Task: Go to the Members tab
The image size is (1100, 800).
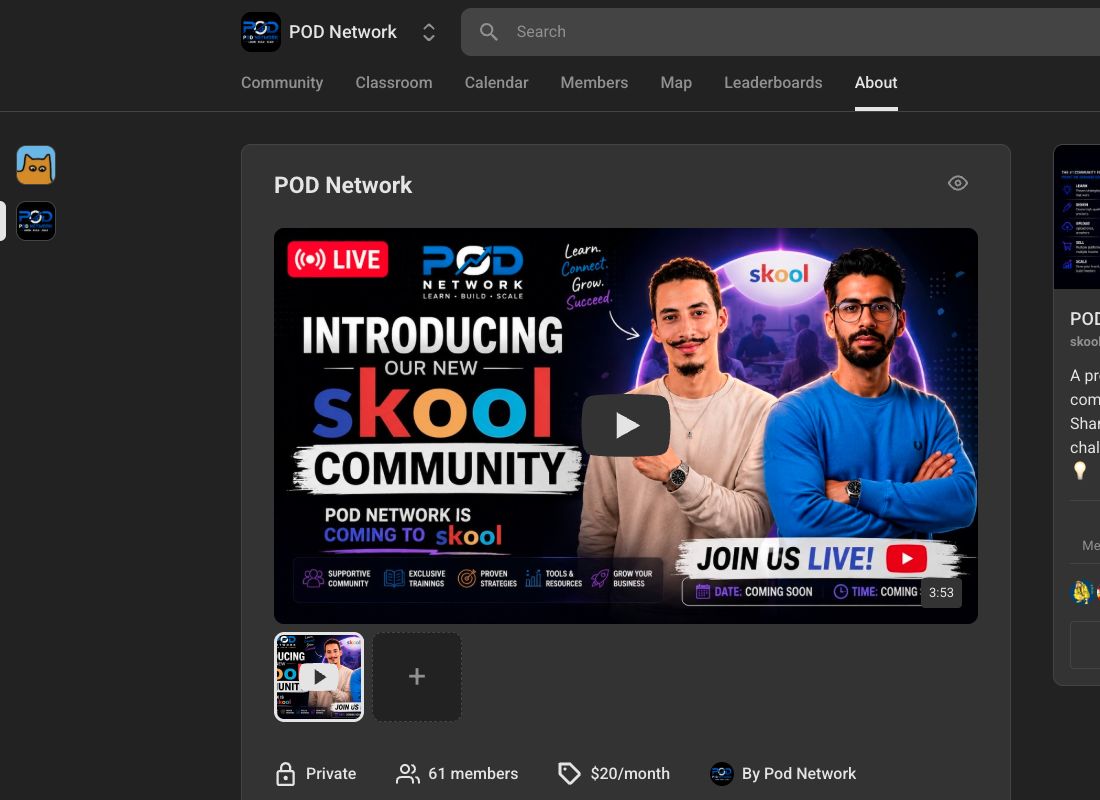Action: [594, 82]
